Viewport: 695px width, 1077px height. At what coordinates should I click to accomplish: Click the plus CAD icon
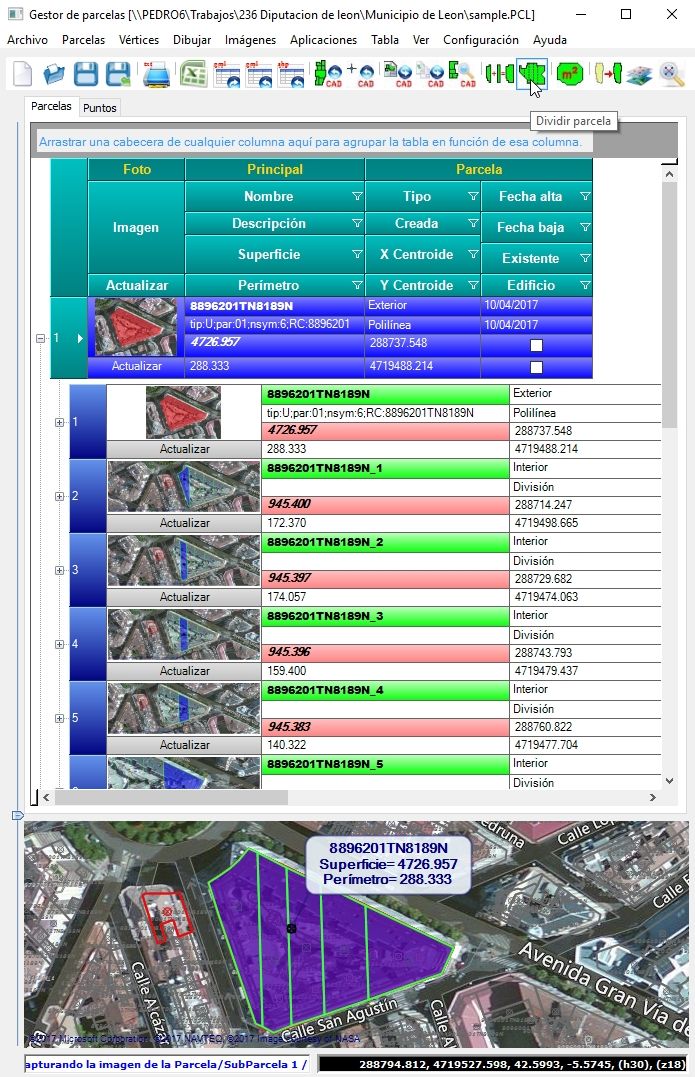(x=361, y=74)
